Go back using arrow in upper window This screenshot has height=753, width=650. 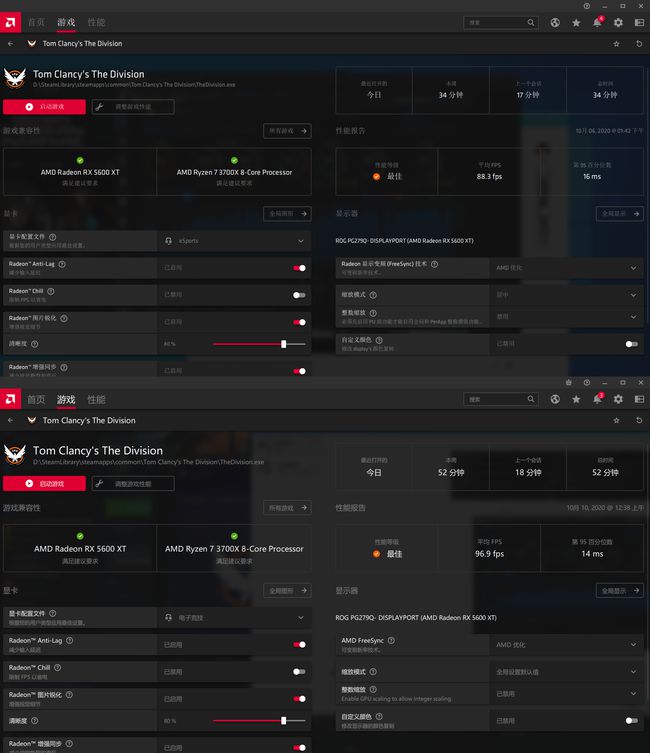[x=11, y=44]
